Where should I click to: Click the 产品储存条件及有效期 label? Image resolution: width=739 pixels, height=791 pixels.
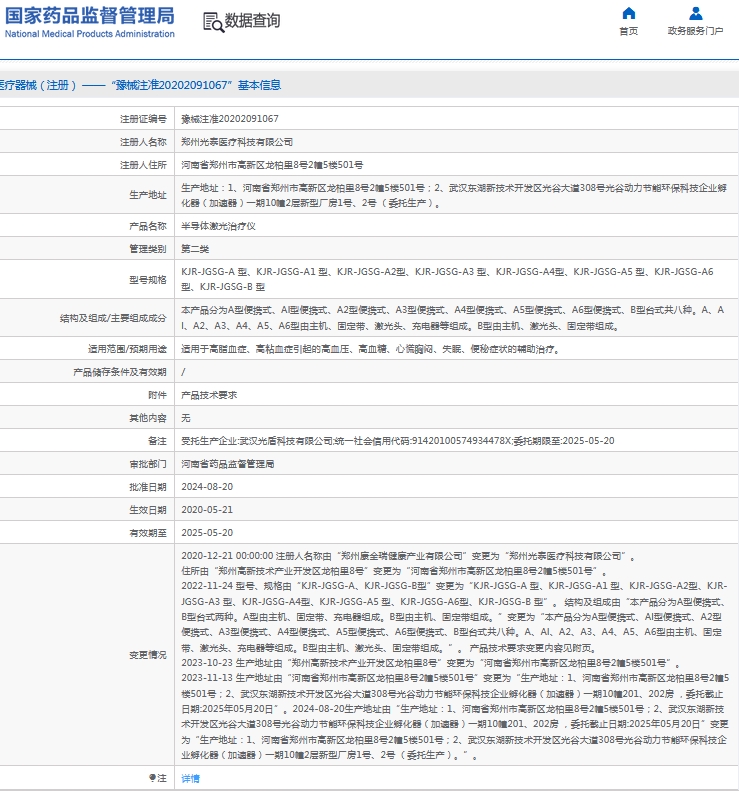tap(120, 372)
